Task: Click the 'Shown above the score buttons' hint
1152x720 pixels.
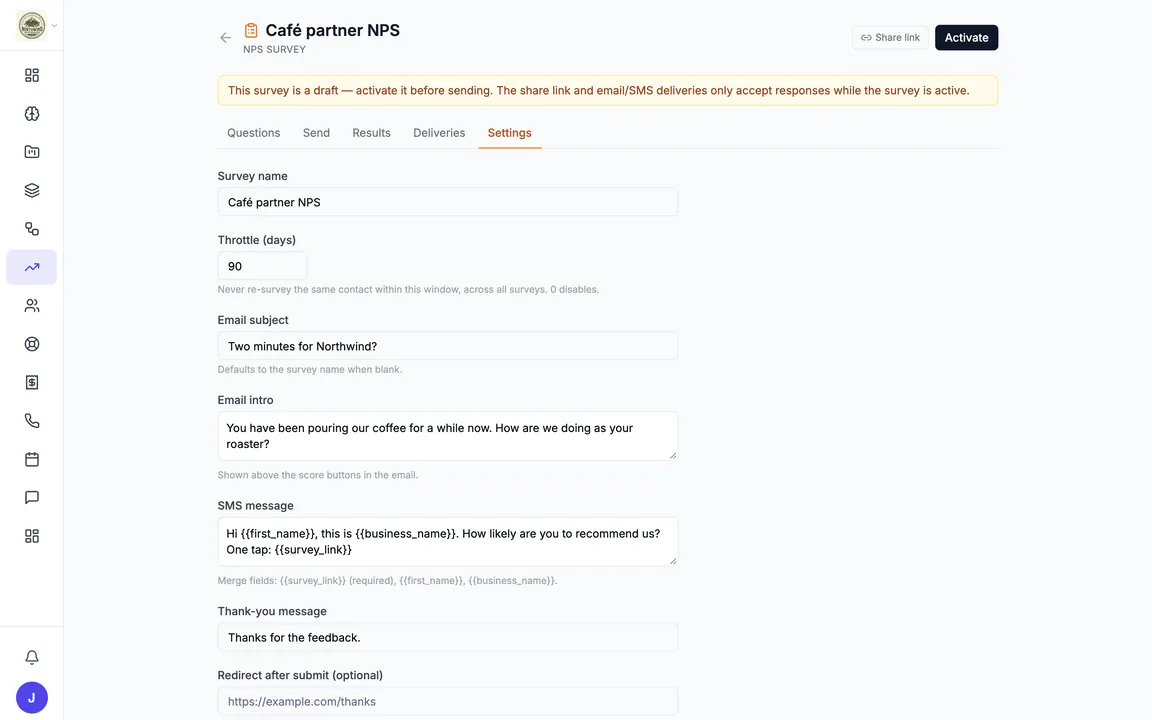Action: (x=317, y=475)
